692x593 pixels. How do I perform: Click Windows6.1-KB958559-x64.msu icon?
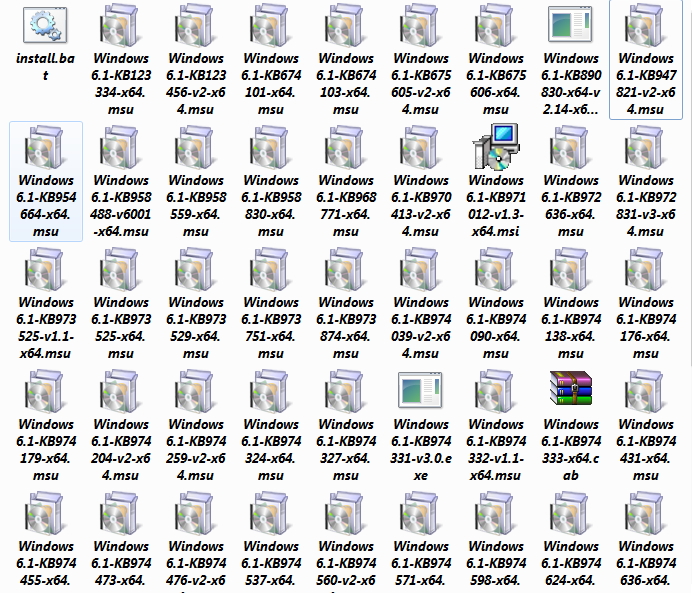196,147
